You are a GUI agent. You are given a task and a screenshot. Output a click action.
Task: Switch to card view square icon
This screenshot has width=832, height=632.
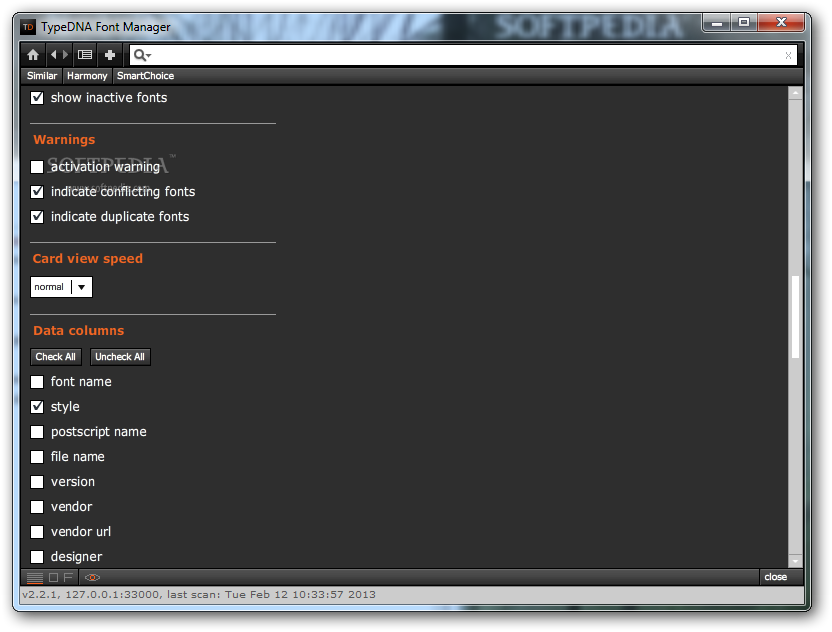[x=53, y=577]
